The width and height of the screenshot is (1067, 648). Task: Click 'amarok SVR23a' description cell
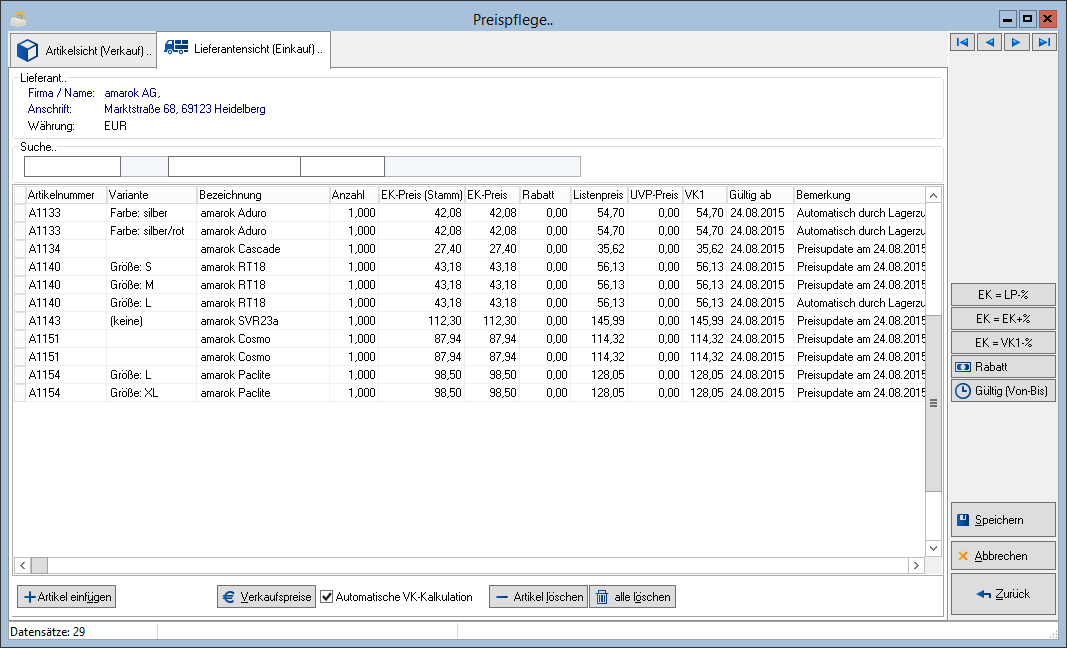tap(263, 321)
